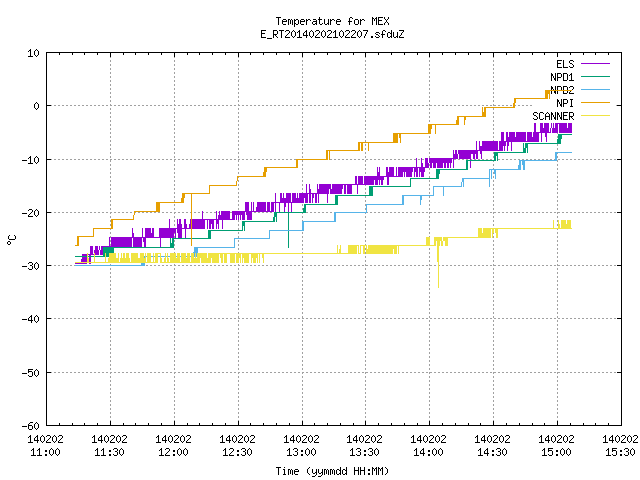This screenshot has width=640, height=480.
Task: Click the filename E_RT20140202102207.sfduZ subtitle
Action: (x=332, y=34)
